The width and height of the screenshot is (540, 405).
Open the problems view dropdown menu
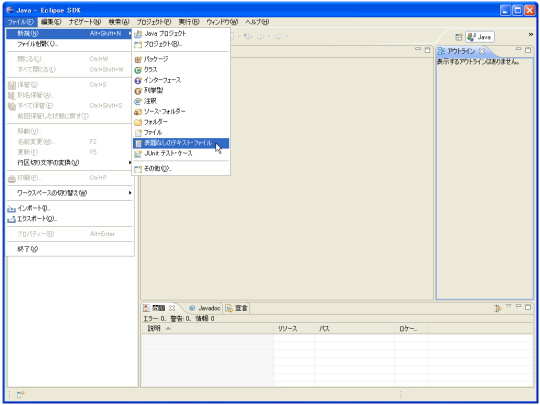click(509, 306)
